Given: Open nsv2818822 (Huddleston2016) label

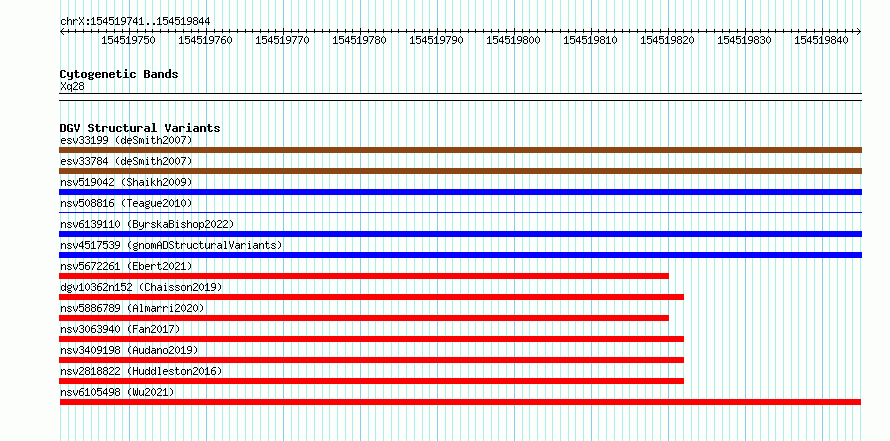Looking at the screenshot, I should [x=141, y=371].
